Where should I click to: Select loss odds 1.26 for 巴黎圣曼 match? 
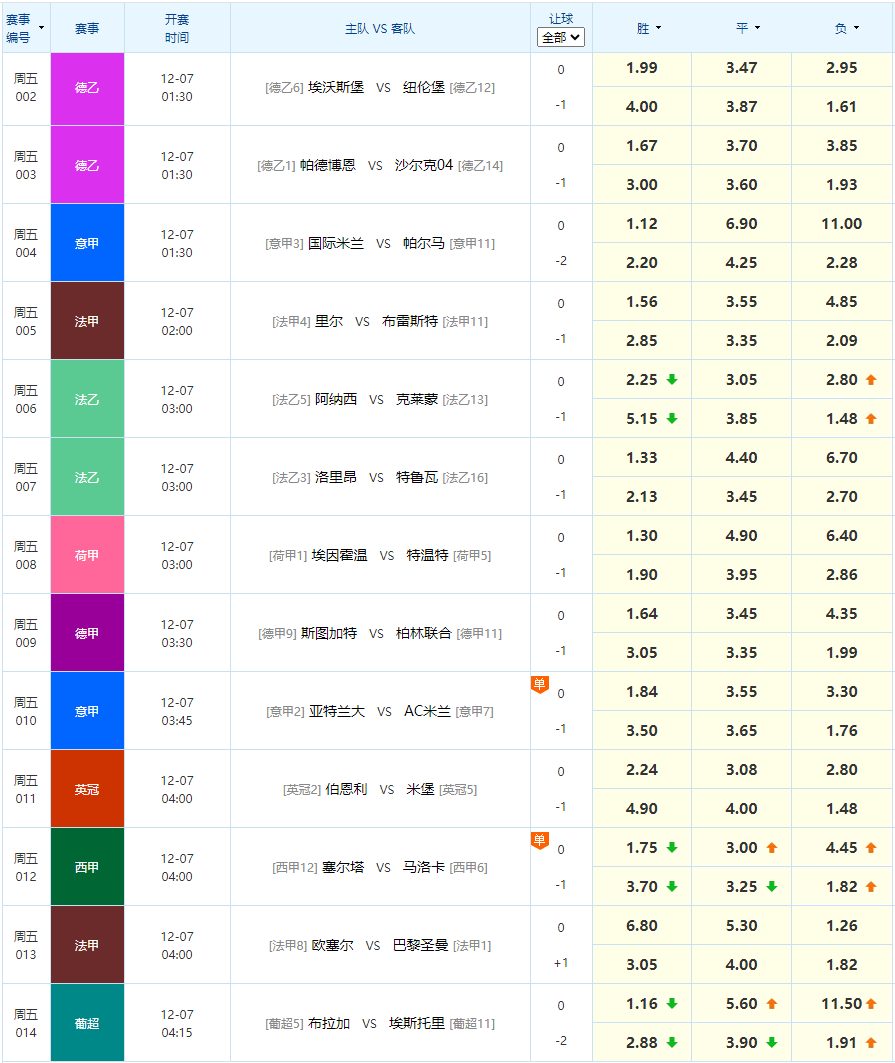[x=842, y=925]
